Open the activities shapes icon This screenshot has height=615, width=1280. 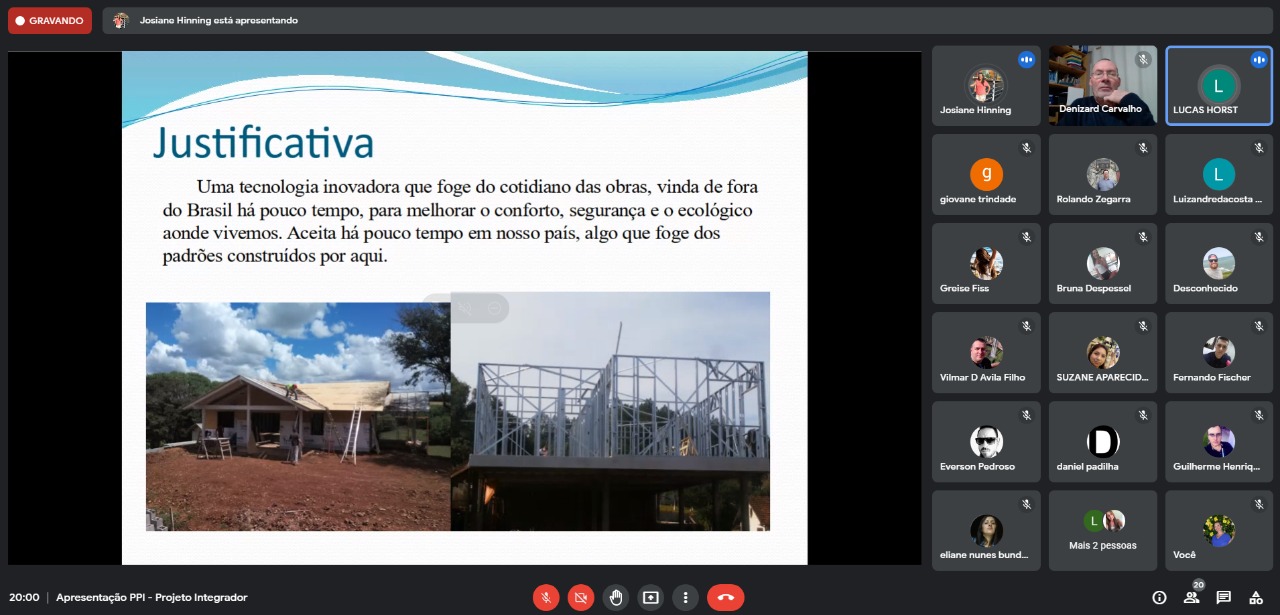pyautogui.click(x=1255, y=597)
